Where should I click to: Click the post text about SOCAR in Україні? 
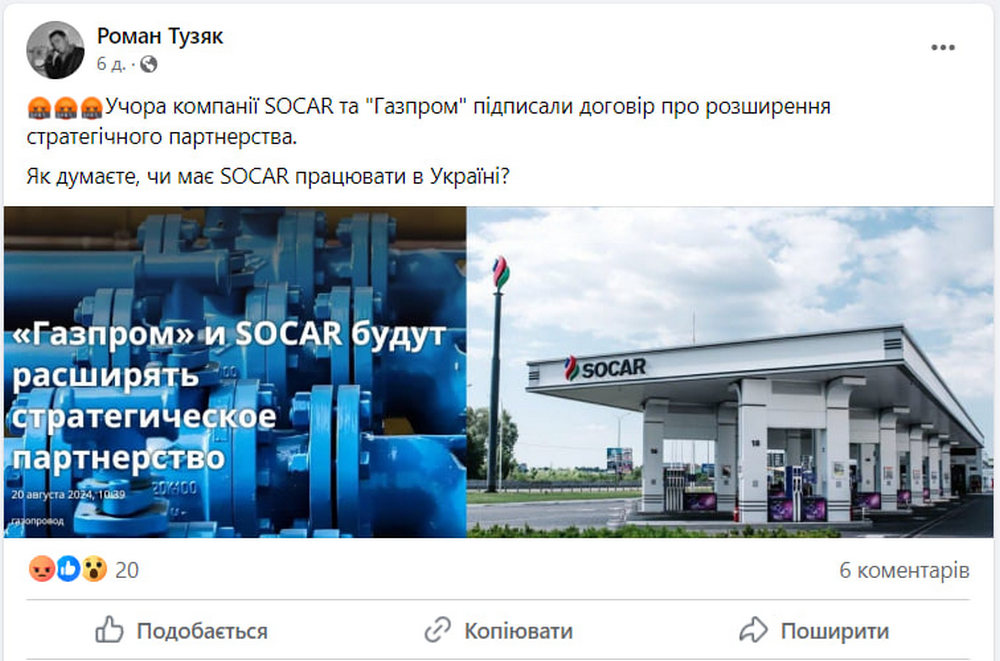coord(268,175)
